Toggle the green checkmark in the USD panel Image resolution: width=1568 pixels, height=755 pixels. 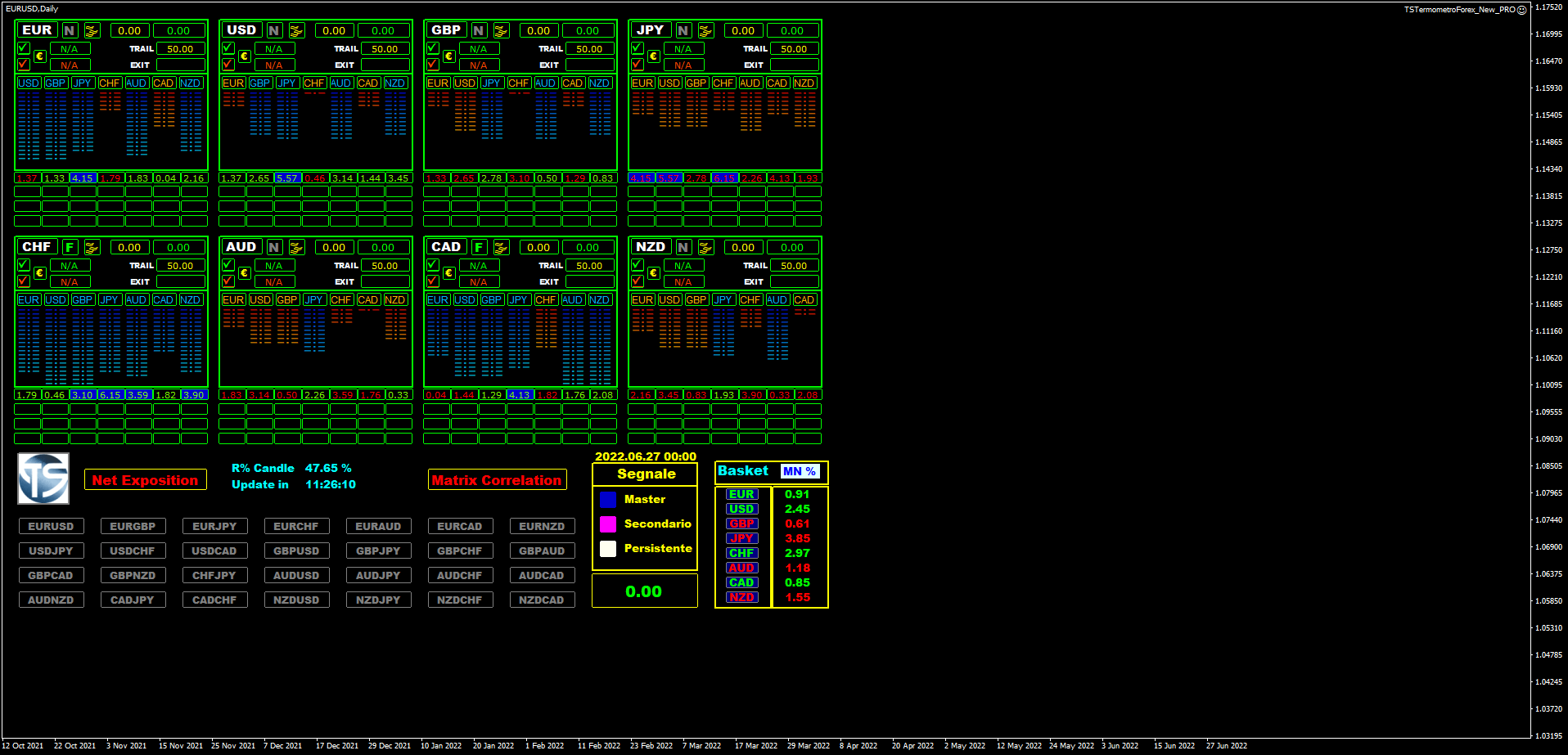coord(228,47)
